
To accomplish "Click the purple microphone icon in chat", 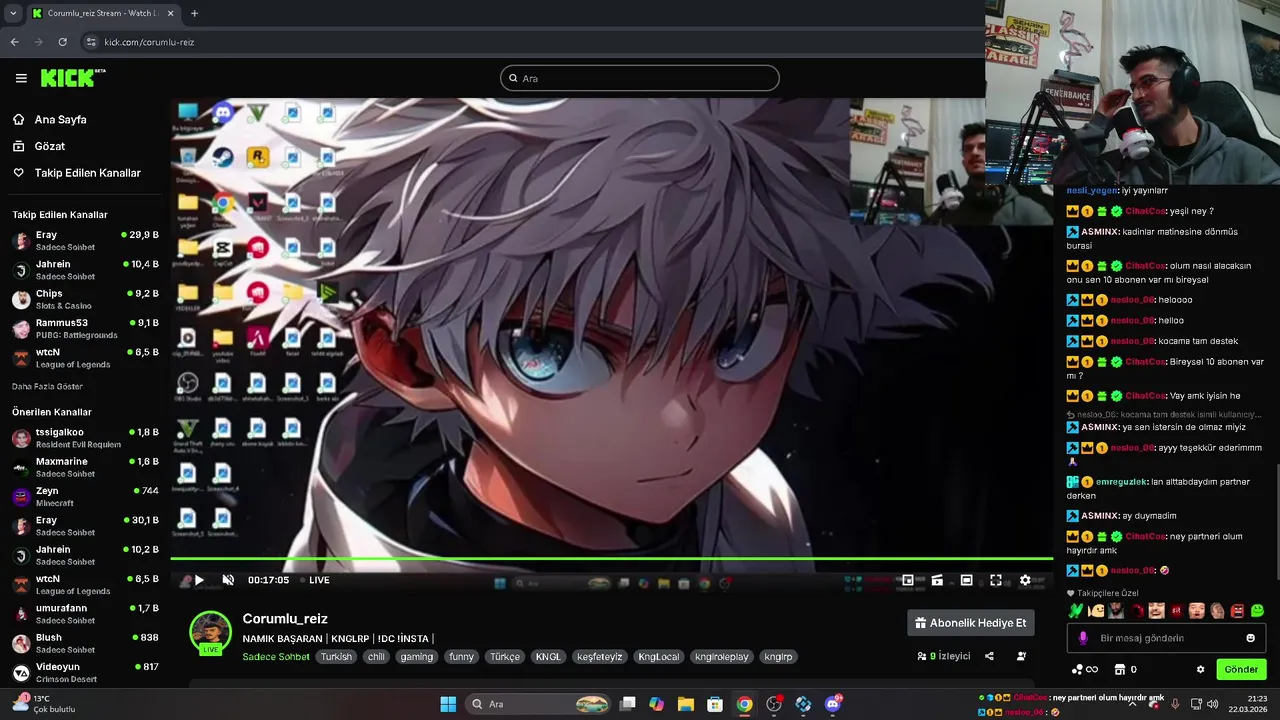I will tap(1083, 638).
